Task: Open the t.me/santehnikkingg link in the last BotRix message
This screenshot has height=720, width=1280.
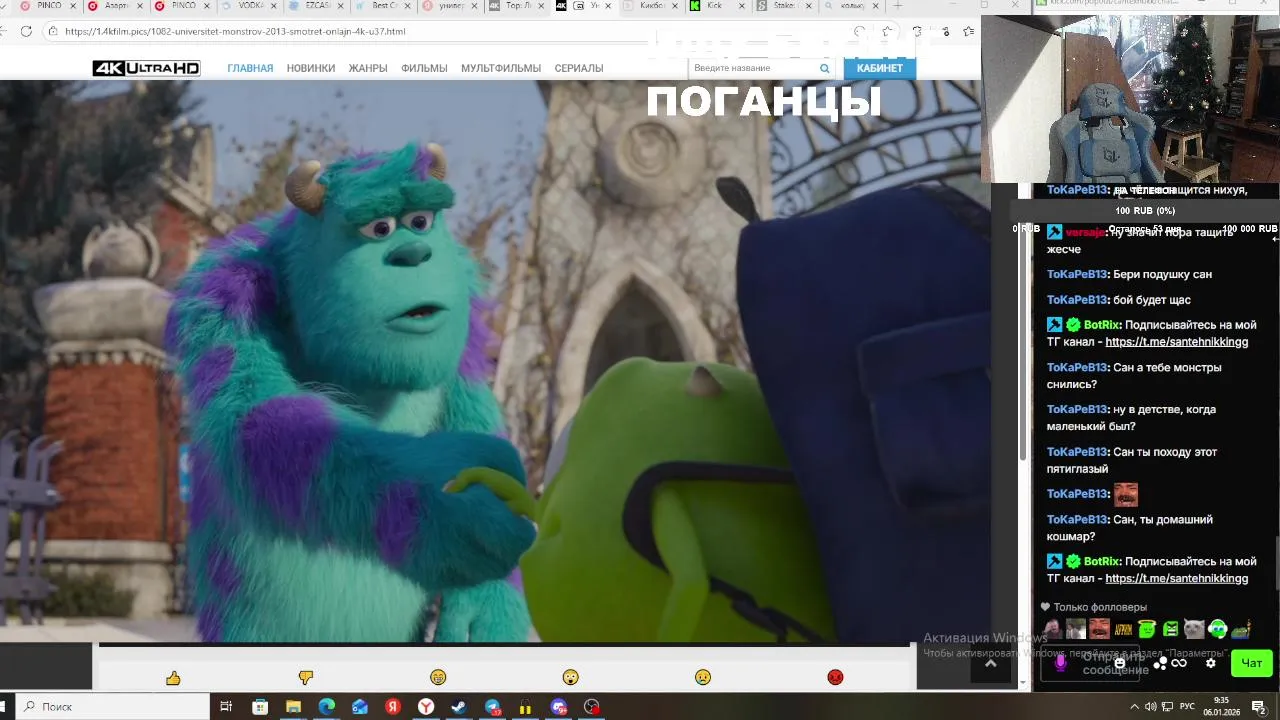Action: click(1177, 578)
